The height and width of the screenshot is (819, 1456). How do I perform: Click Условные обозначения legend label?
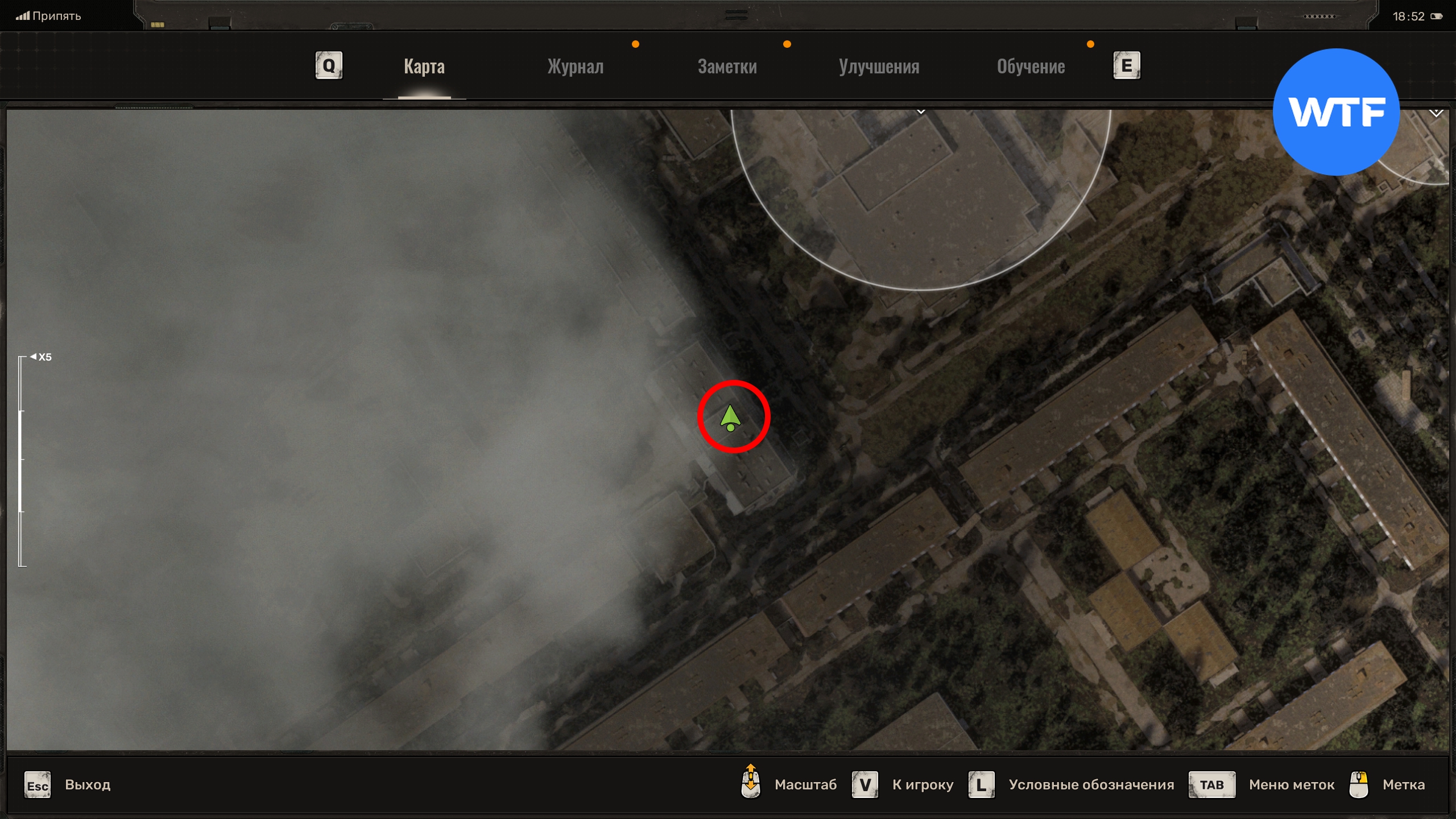[x=1091, y=785]
